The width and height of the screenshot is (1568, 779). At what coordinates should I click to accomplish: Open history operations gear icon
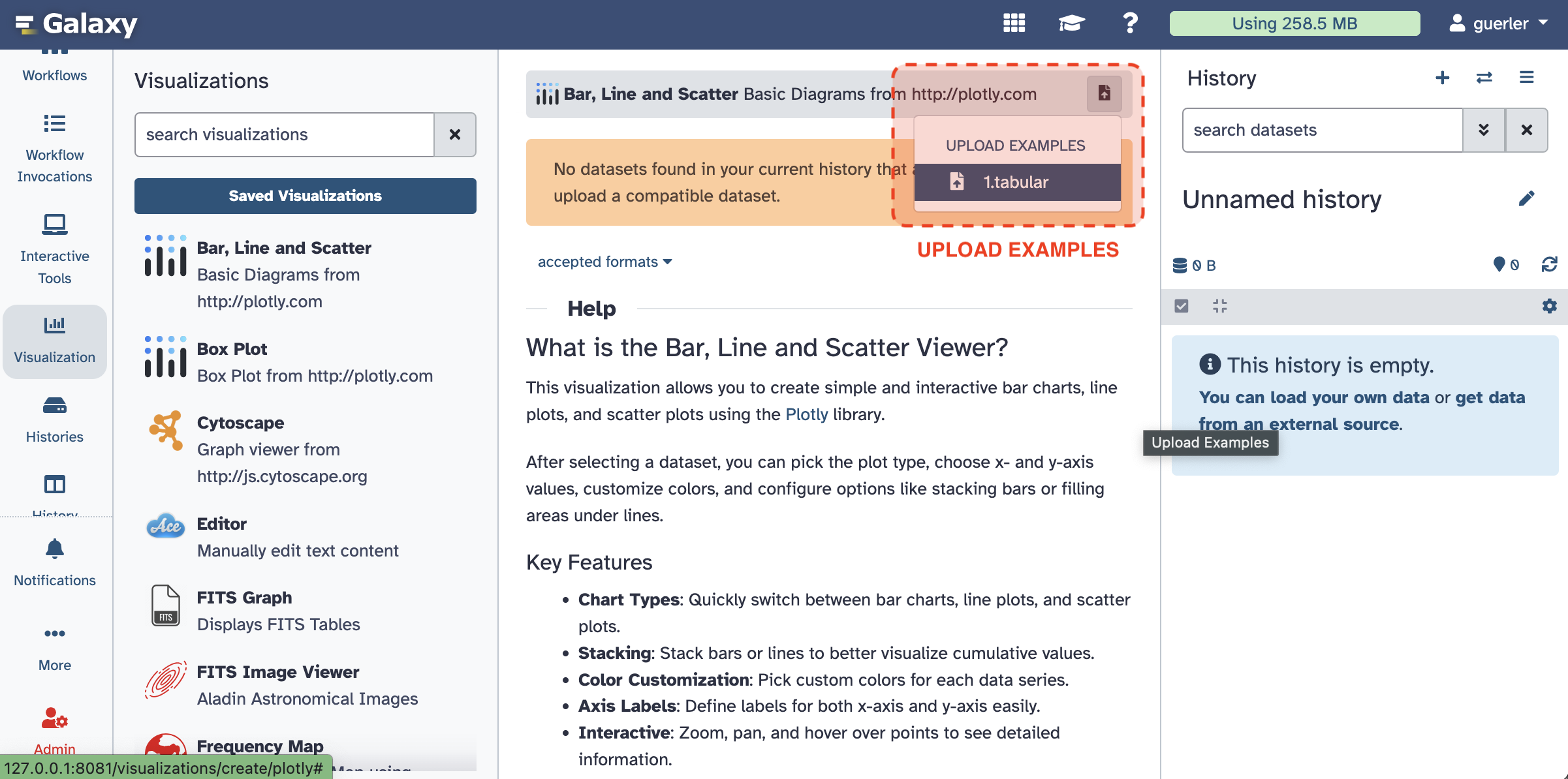pyautogui.click(x=1549, y=306)
